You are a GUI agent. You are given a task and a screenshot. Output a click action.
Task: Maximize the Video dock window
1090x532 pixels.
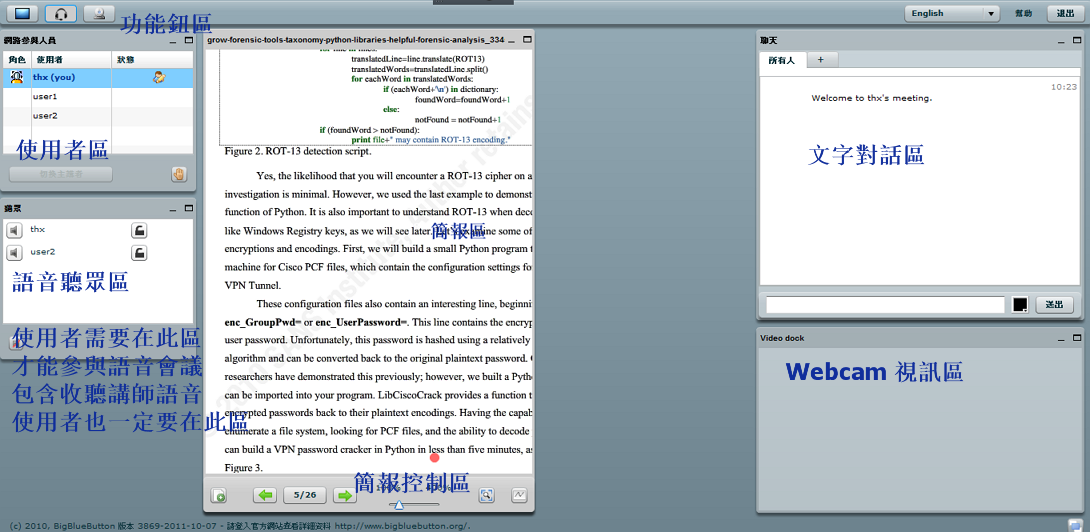[1076, 338]
